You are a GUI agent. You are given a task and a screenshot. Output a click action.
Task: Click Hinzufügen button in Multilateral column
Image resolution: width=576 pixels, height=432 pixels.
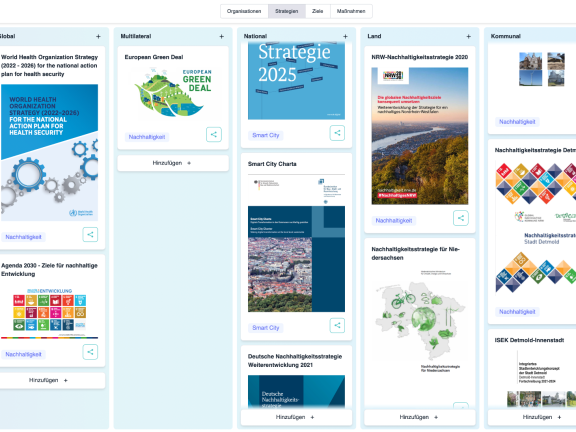pos(173,163)
